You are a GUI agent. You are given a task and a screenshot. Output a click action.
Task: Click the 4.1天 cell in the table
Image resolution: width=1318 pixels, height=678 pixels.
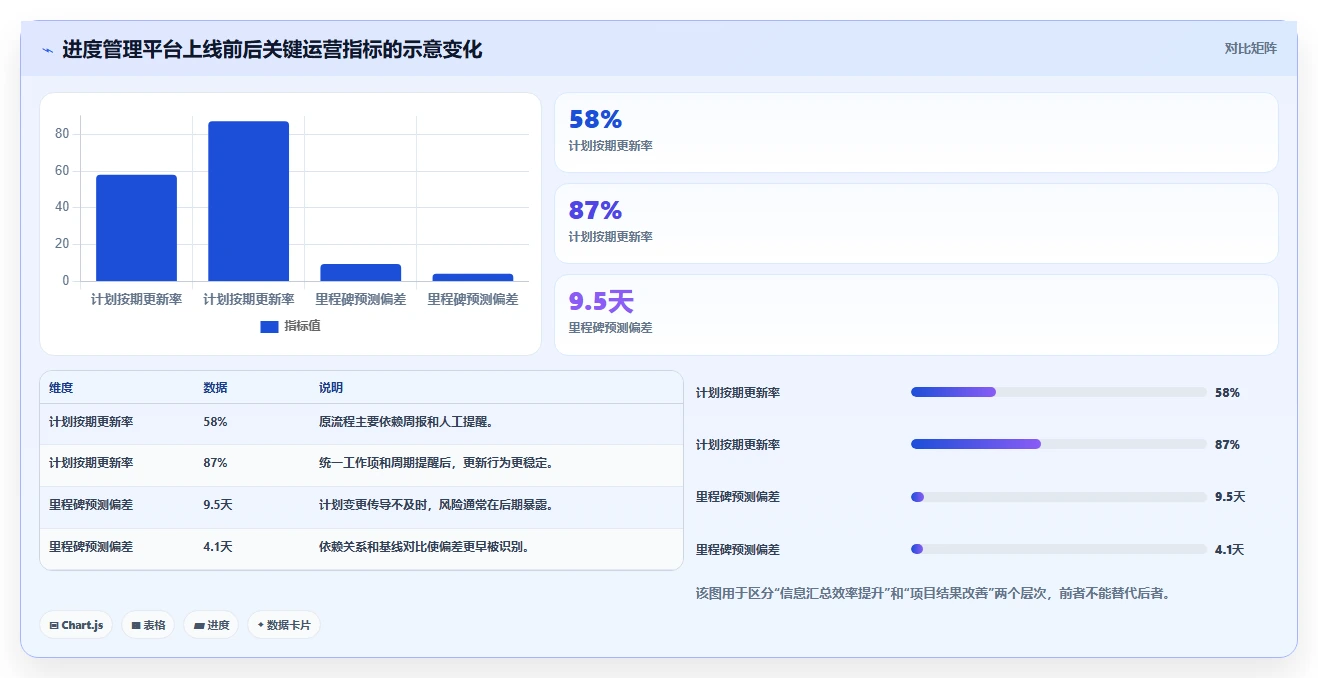pos(217,547)
